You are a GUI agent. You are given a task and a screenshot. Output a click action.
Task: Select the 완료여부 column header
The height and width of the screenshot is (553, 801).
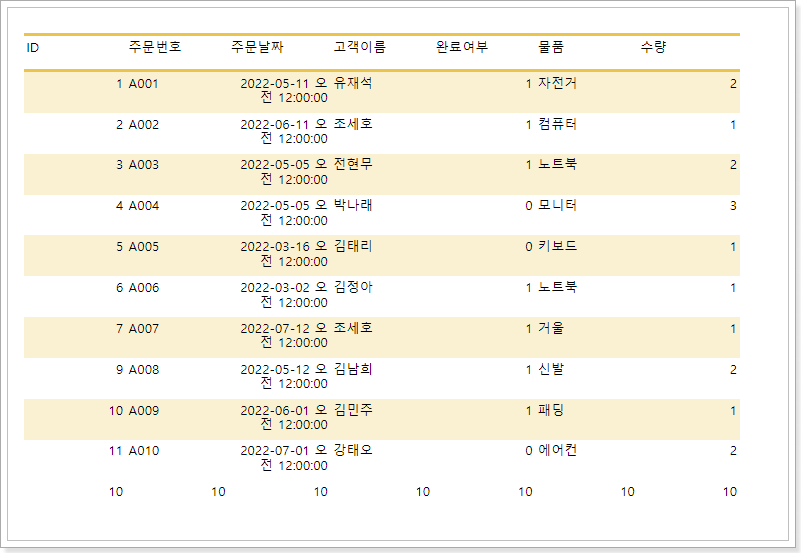coord(462,47)
